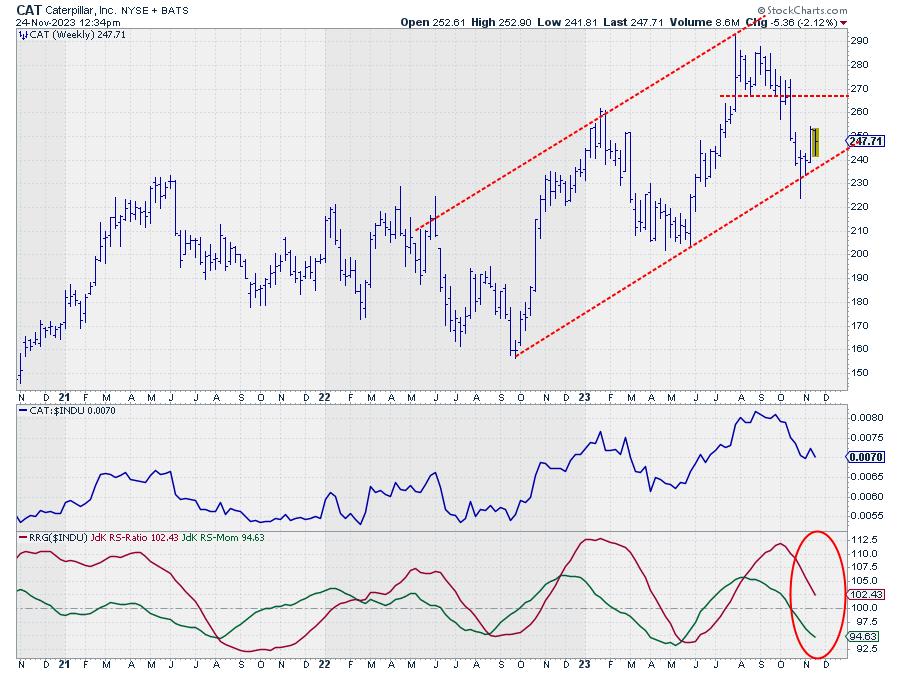
Task: Click the 94.63 RS-Mom value tag
Action: pos(865,635)
